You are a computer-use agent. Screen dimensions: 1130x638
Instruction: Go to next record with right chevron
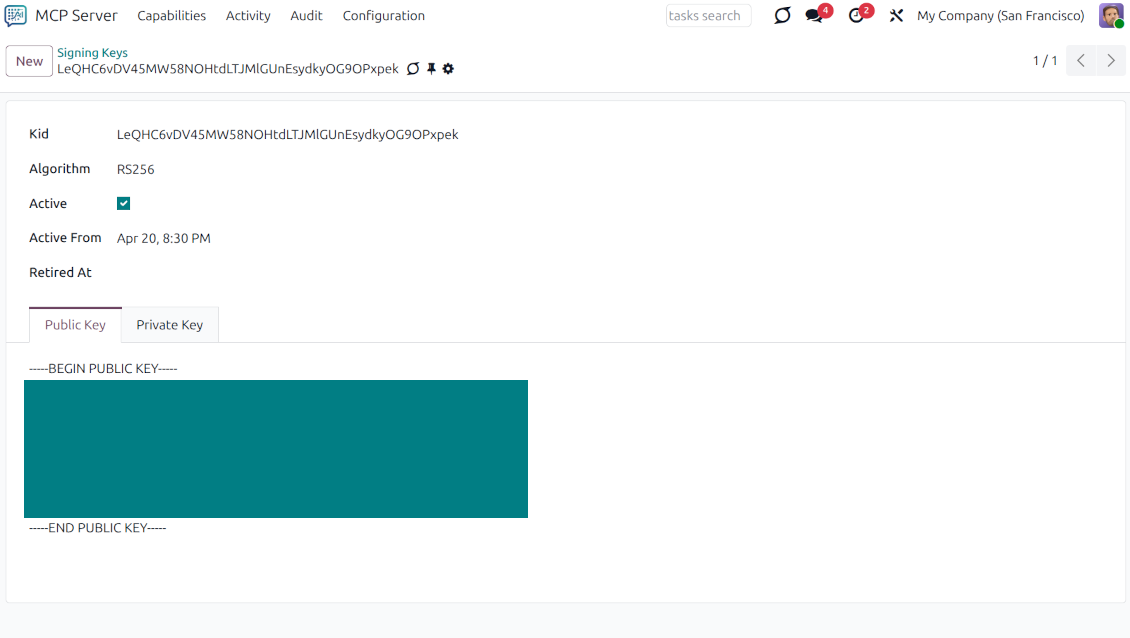(x=1111, y=60)
